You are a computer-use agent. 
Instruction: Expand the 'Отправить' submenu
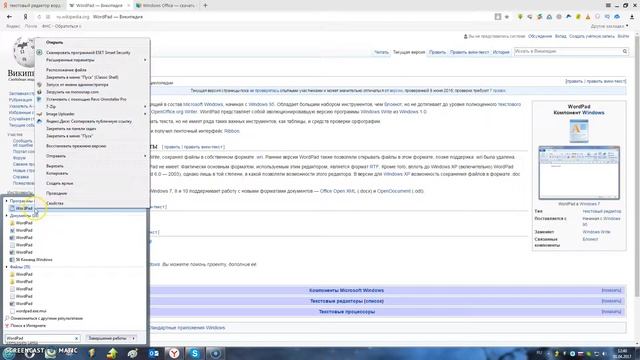tap(145, 156)
